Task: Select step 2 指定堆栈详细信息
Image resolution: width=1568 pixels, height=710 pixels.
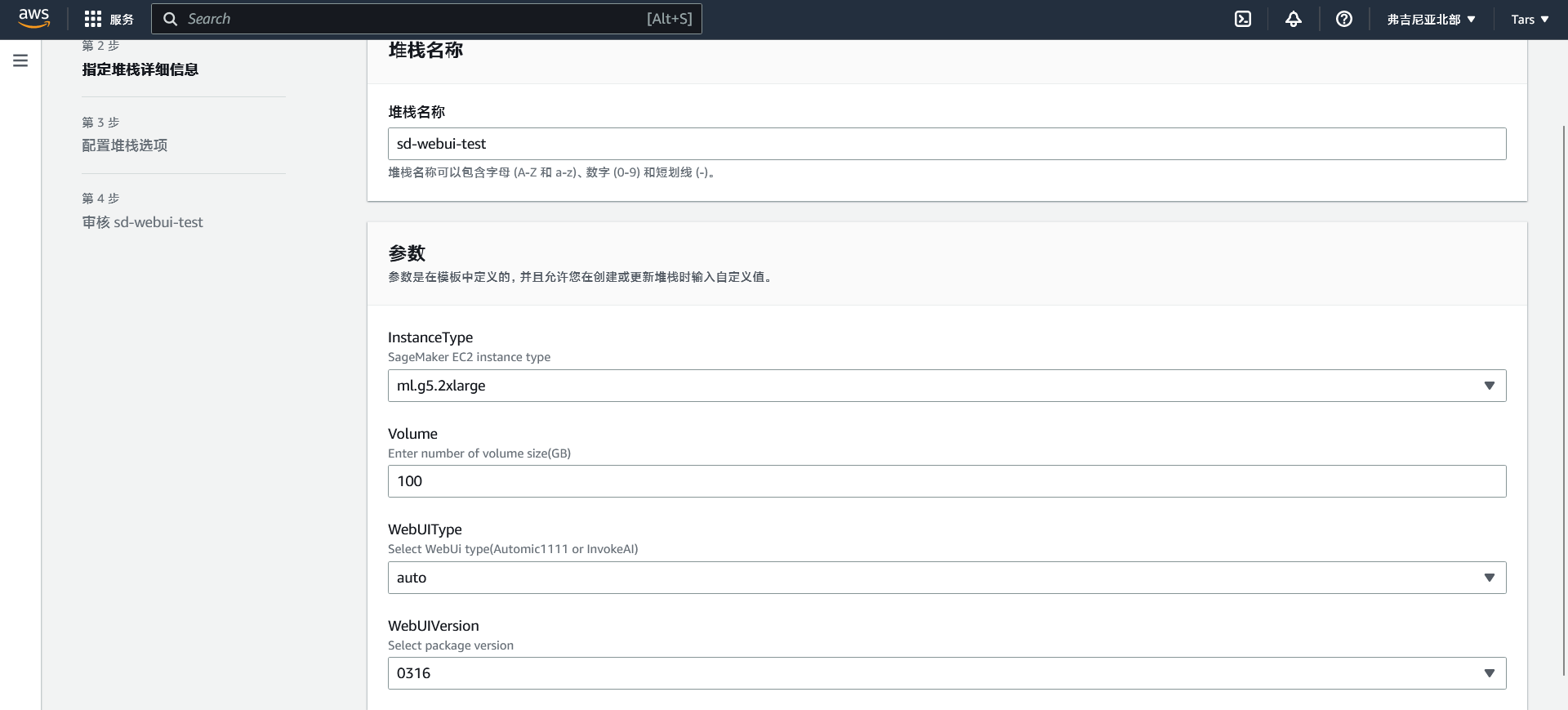Action: pos(140,69)
